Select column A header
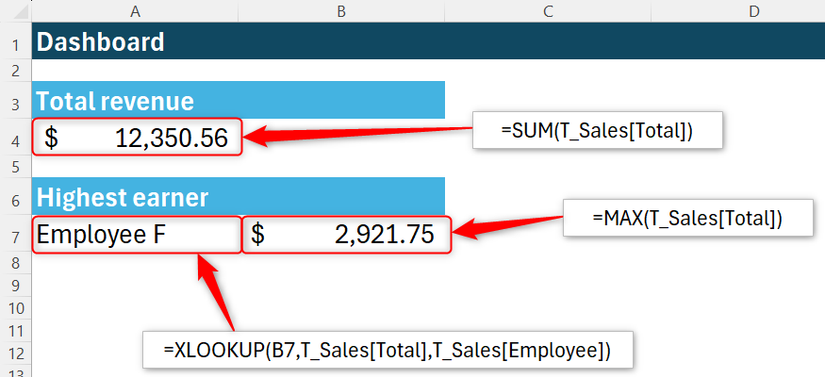 [x=135, y=11]
